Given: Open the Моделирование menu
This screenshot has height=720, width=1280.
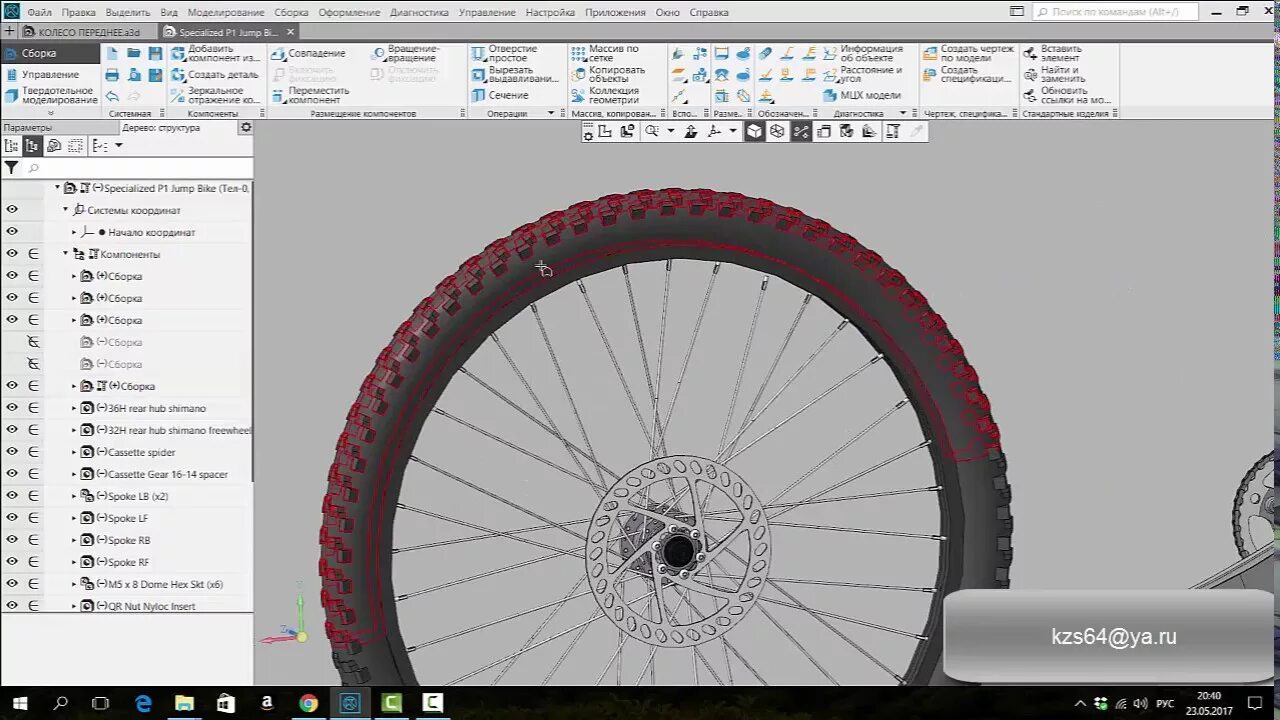Looking at the screenshot, I should click(226, 13).
